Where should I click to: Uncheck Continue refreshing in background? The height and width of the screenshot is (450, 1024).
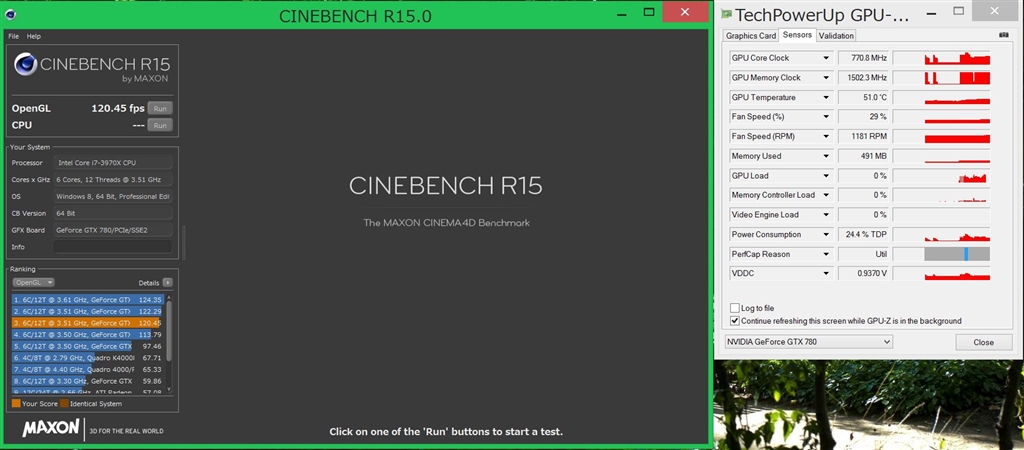pos(735,321)
